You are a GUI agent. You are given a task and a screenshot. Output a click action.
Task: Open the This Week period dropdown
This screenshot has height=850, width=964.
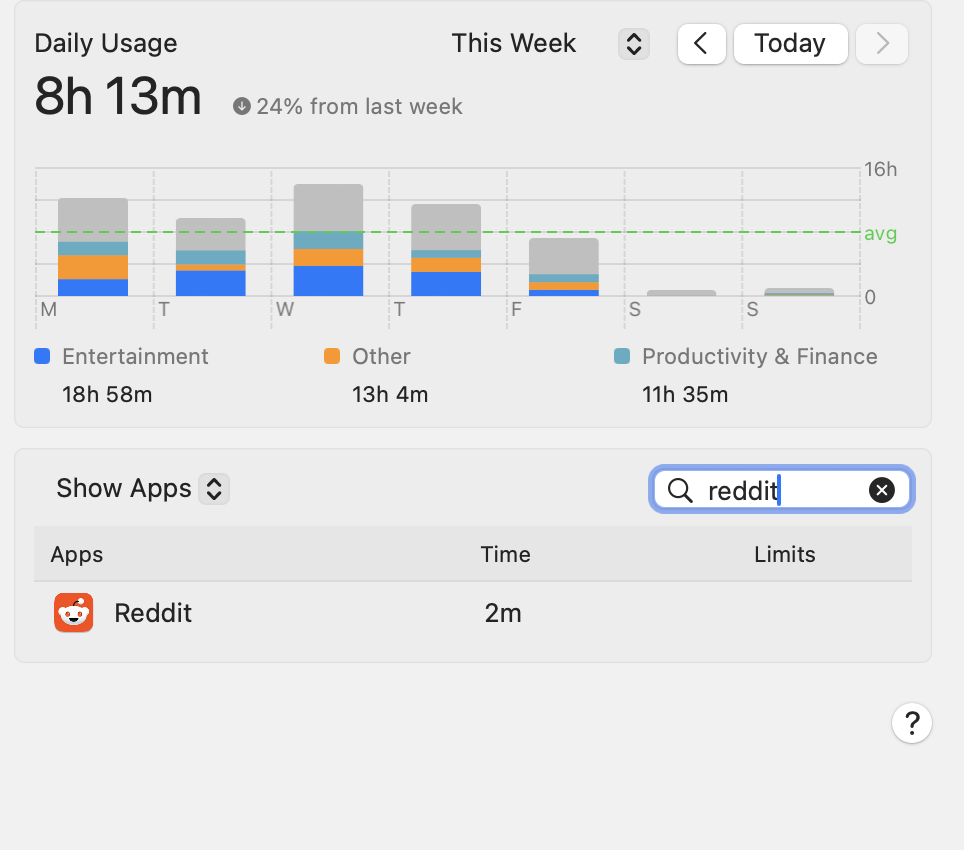634,44
